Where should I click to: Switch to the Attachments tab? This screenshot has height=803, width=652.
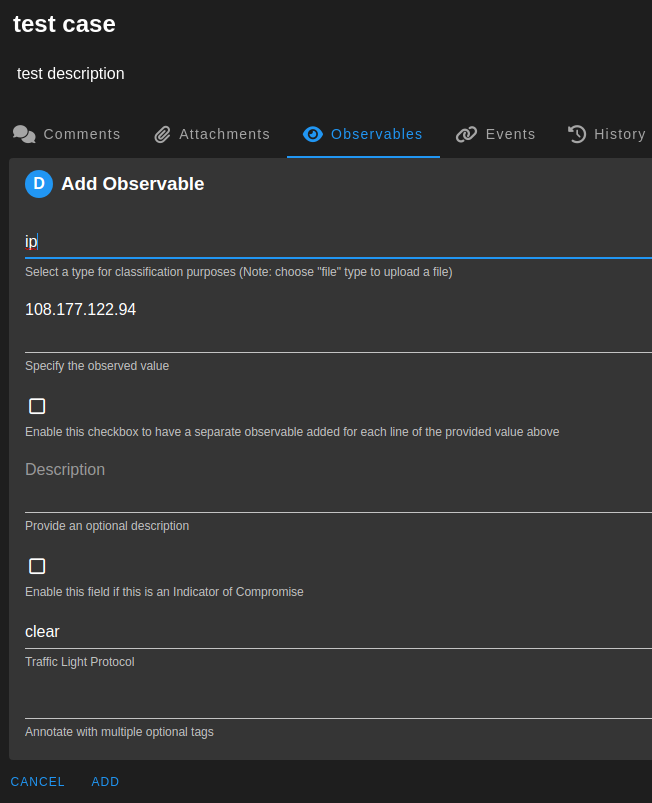click(x=212, y=134)
